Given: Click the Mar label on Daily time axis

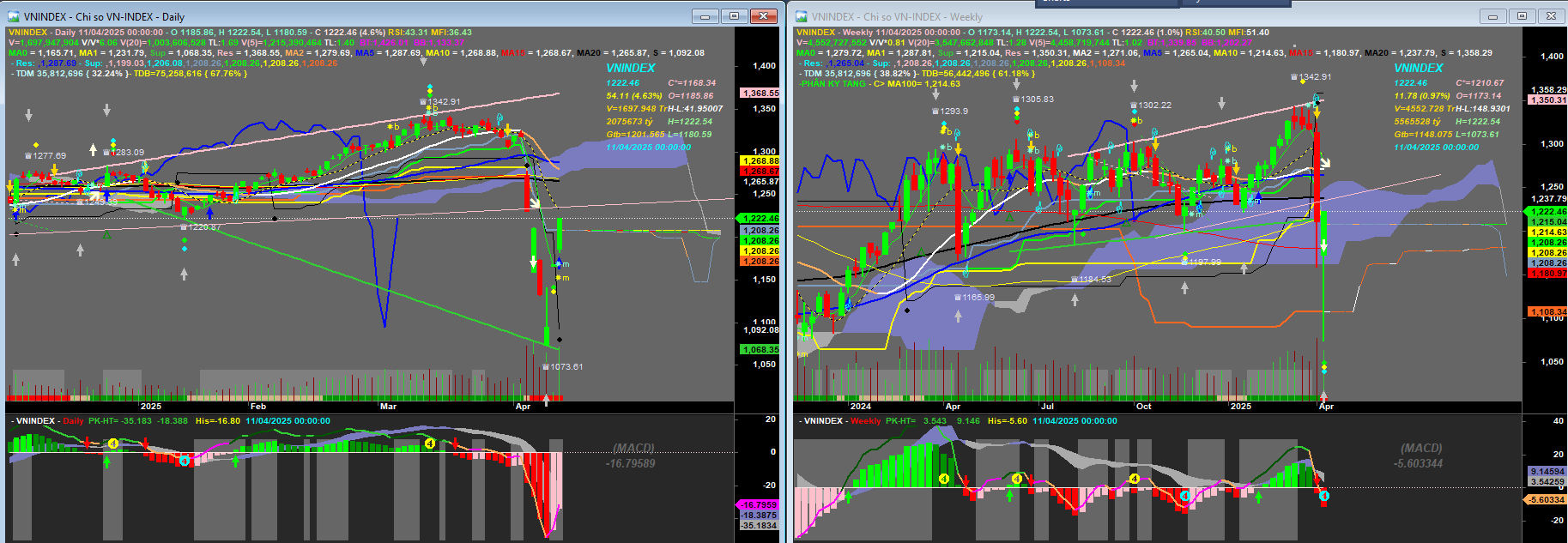Looking at the screenshot, I should point(388,407).
